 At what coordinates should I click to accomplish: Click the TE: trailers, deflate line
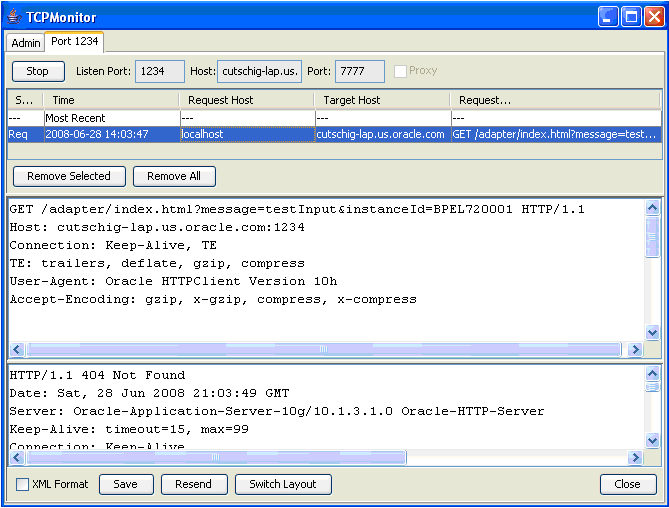(x=157, y=264)
